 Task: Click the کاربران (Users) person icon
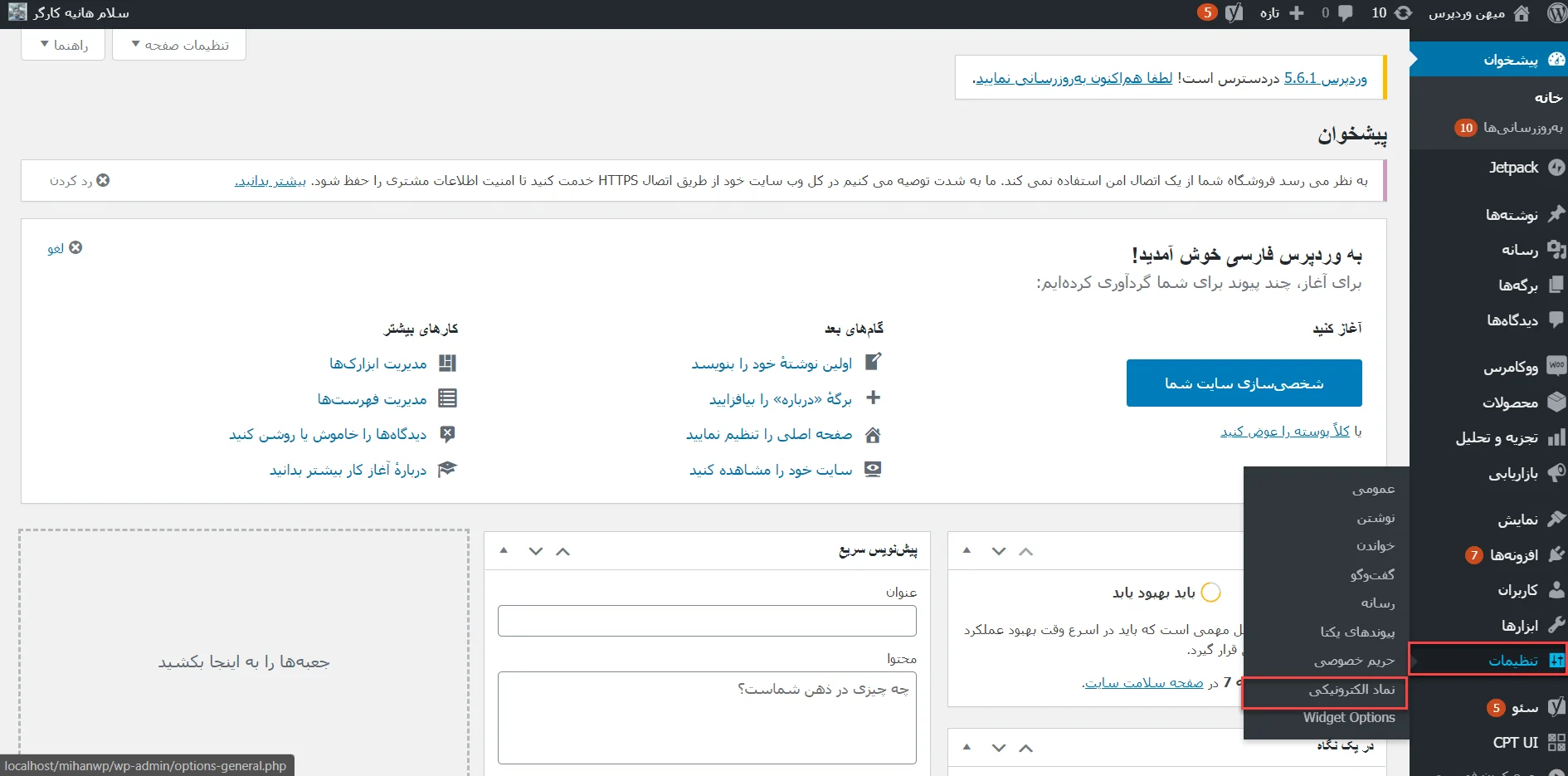[1556, 590]
